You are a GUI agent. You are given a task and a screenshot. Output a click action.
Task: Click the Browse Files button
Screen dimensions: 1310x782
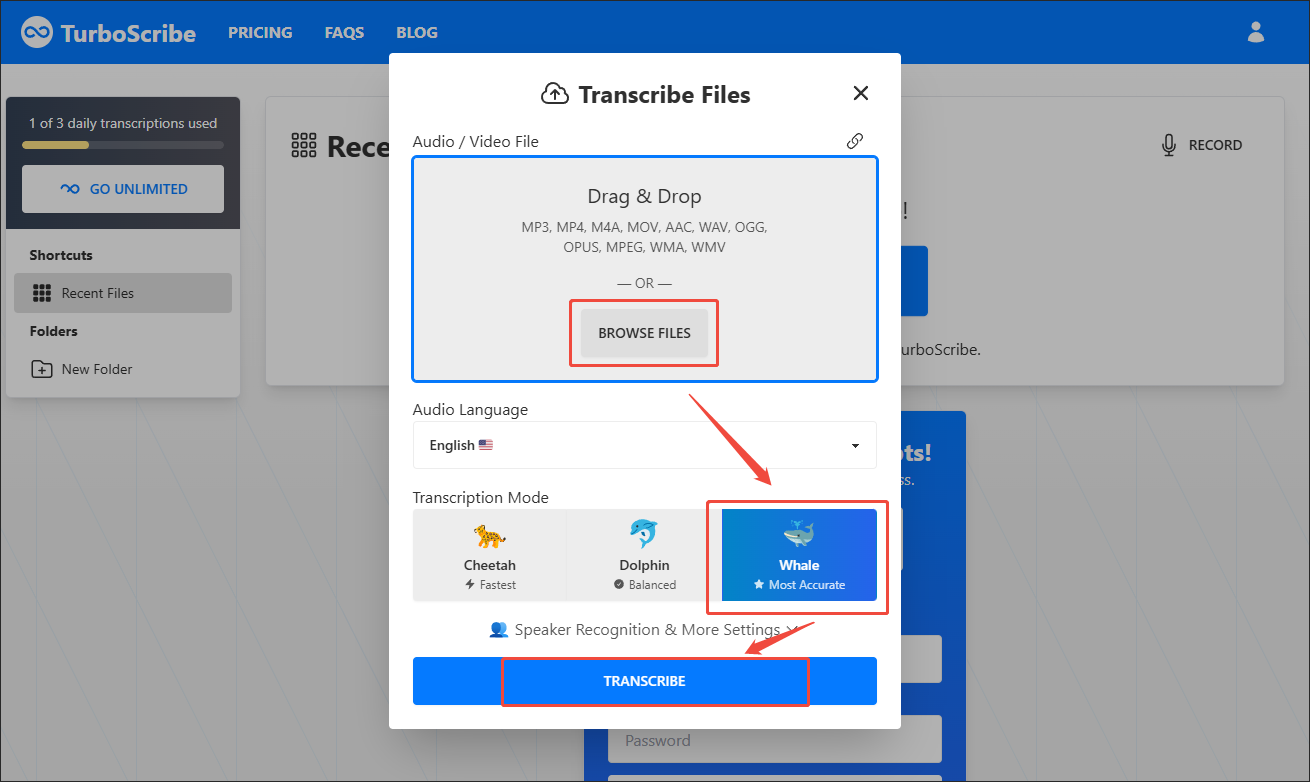pyautogui.click(x=645, y=333)
